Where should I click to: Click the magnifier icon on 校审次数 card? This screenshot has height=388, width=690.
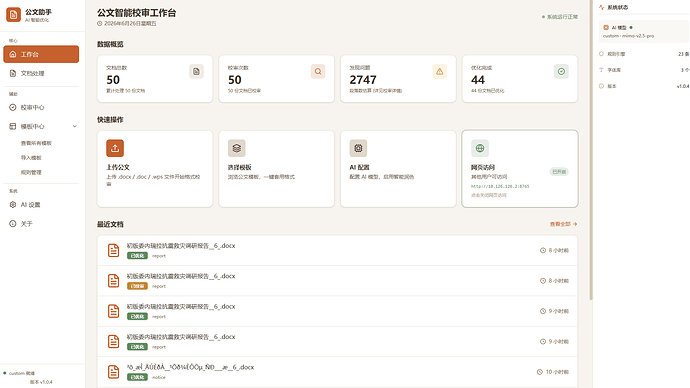(318, 71)
